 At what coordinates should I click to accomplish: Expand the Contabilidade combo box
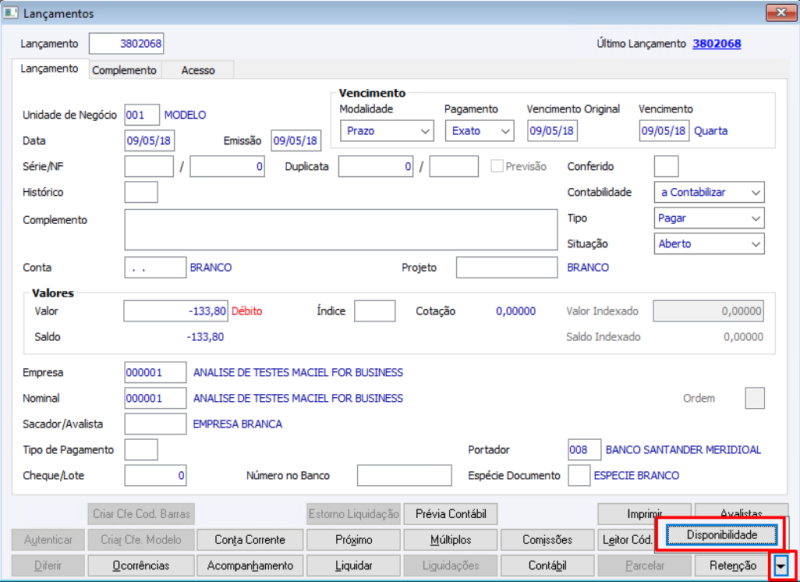pos(709,192)
